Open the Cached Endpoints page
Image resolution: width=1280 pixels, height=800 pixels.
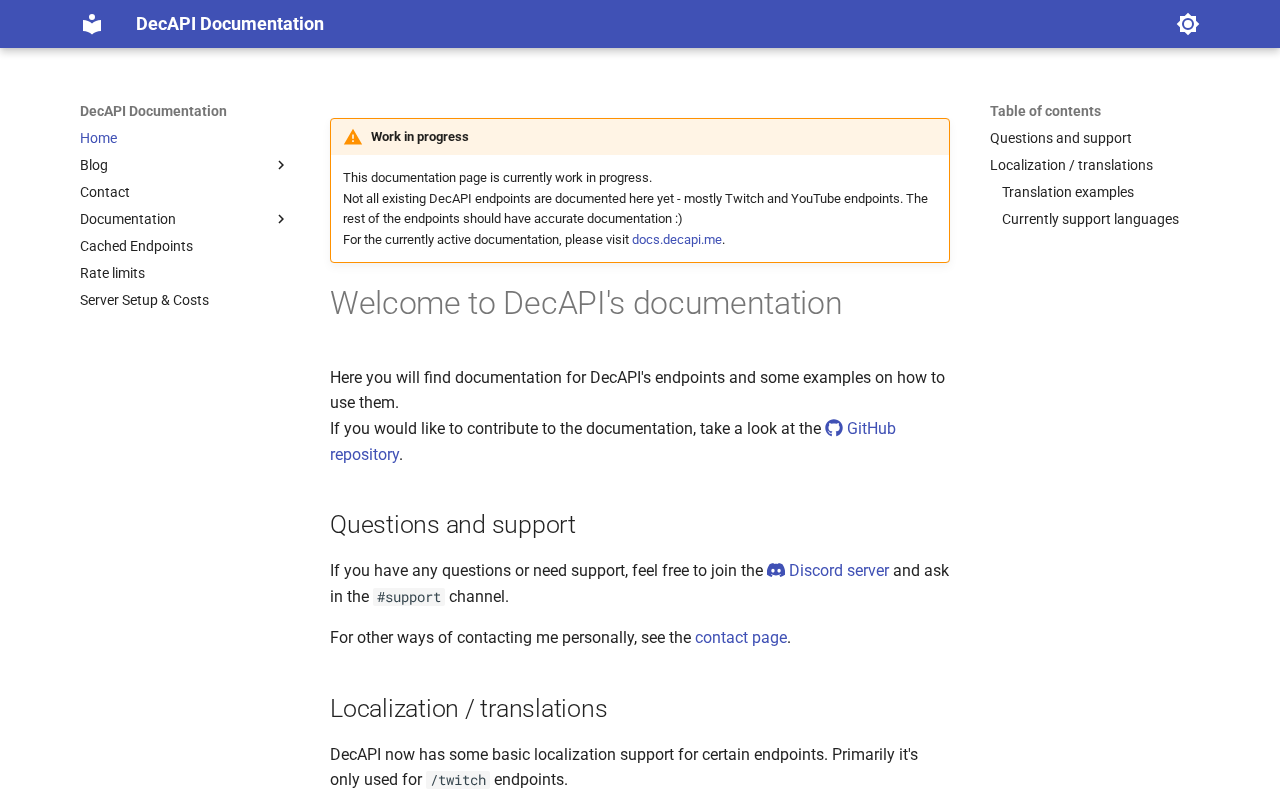point(136,246)
